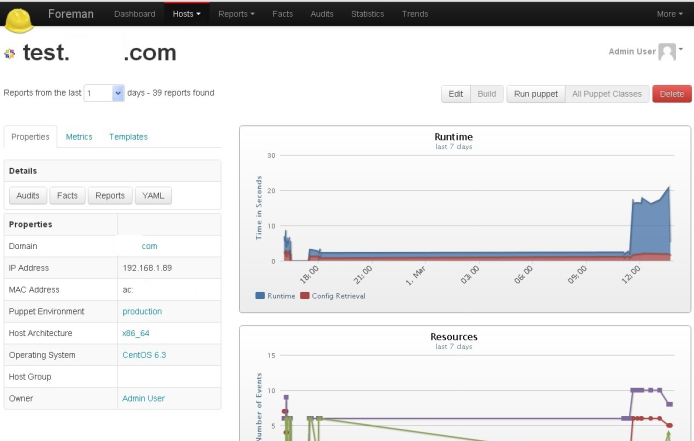Open the report days select box
Screen dimensions: 694x441
click(104, 93)
